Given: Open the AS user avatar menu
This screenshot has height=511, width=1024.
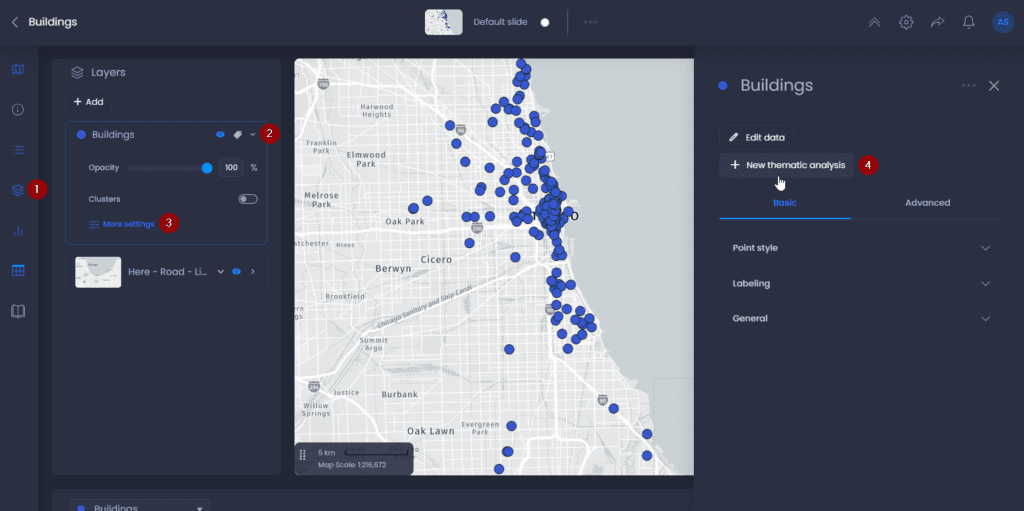Looking at the screenshot, I should [1002, 22].
